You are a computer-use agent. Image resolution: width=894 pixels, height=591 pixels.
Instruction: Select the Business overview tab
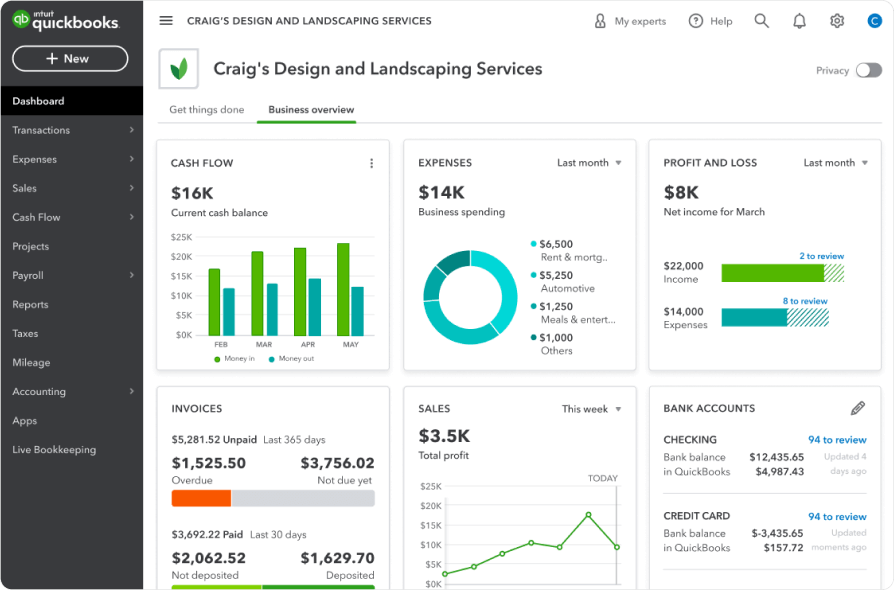coord(311,109)
